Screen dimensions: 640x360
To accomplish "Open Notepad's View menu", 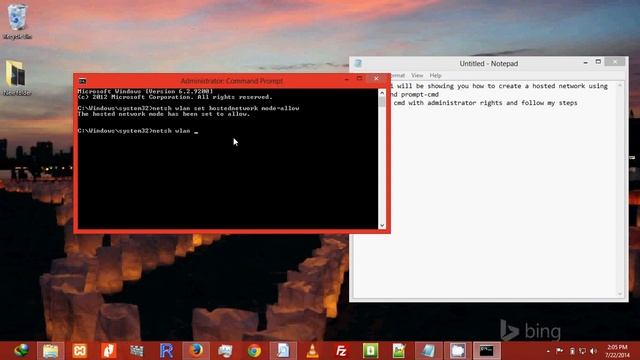I will click(x=417, y=76).
